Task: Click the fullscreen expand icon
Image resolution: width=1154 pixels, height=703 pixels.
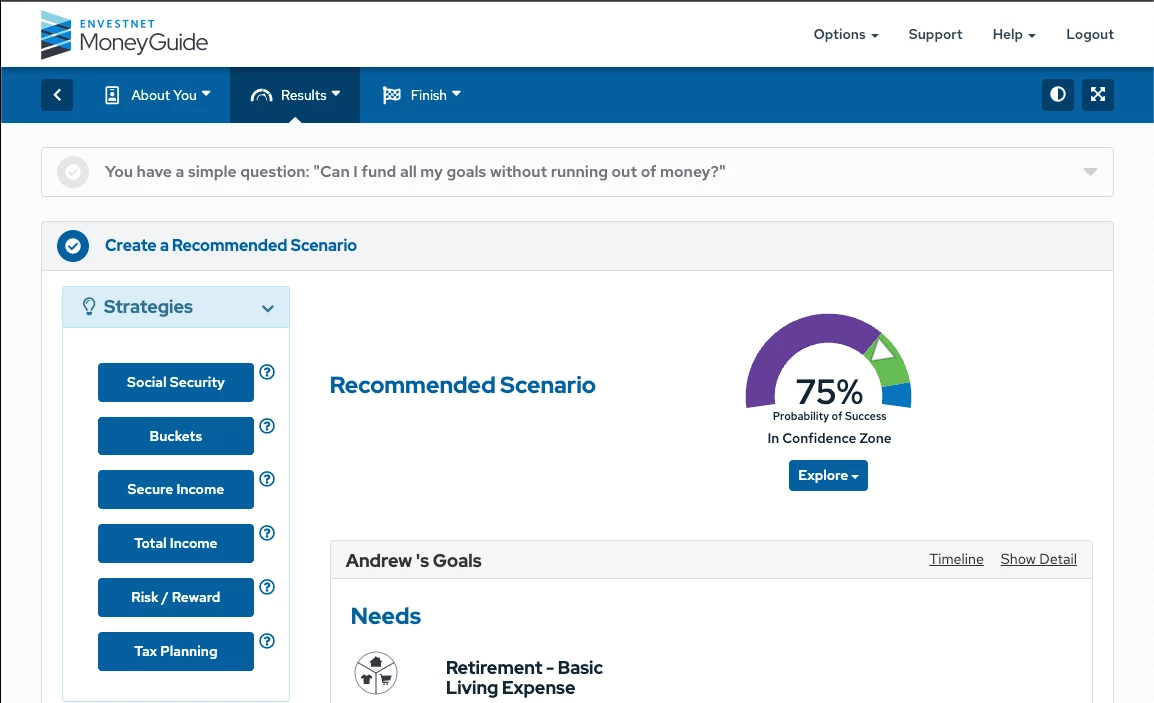Action: click(x=1097, y=95)
